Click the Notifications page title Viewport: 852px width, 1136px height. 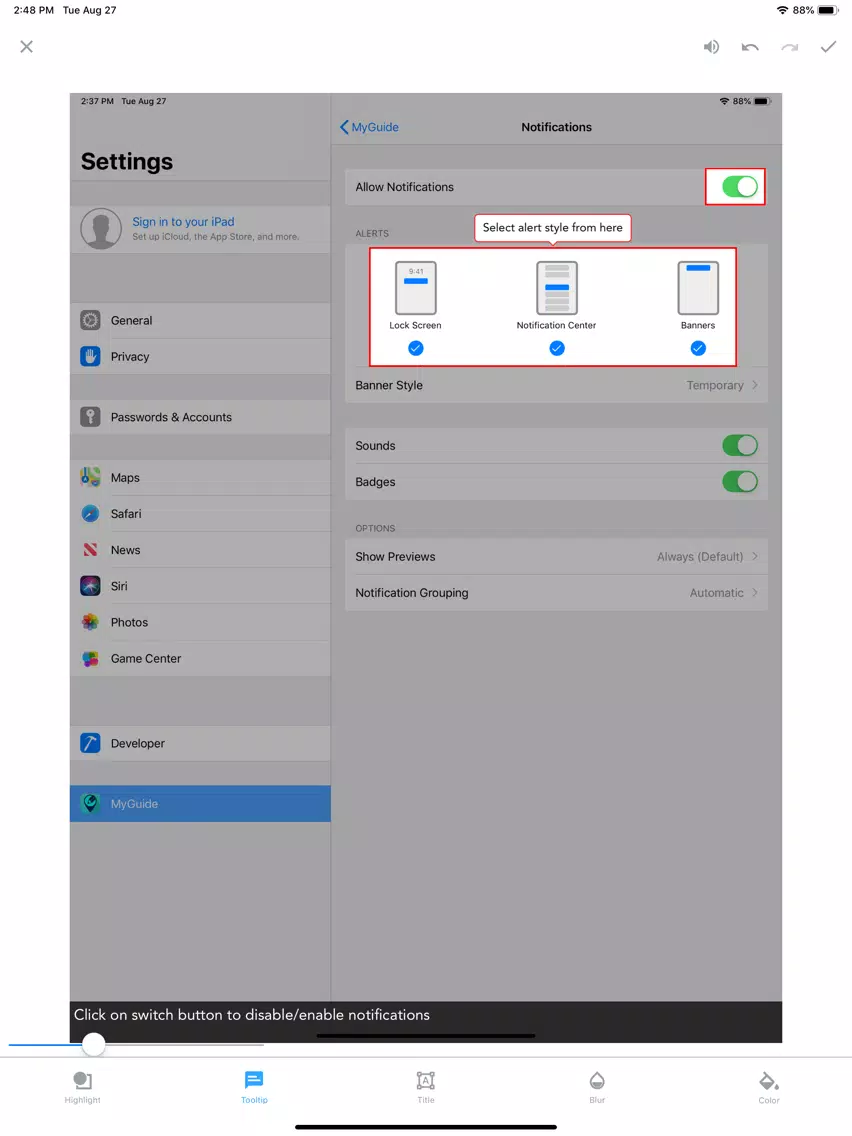pos(556,127)
